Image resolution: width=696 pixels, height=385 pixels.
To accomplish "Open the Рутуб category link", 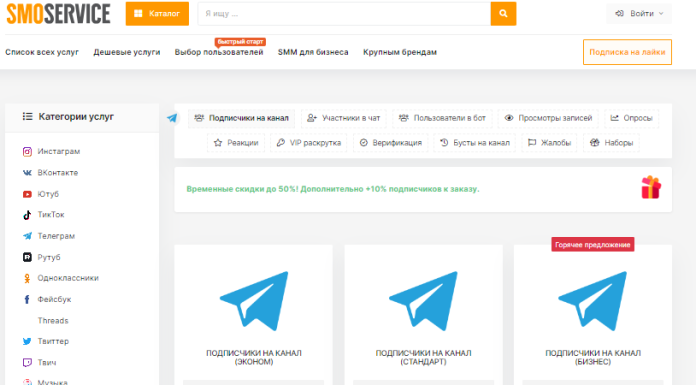I will tap(49, 257).
